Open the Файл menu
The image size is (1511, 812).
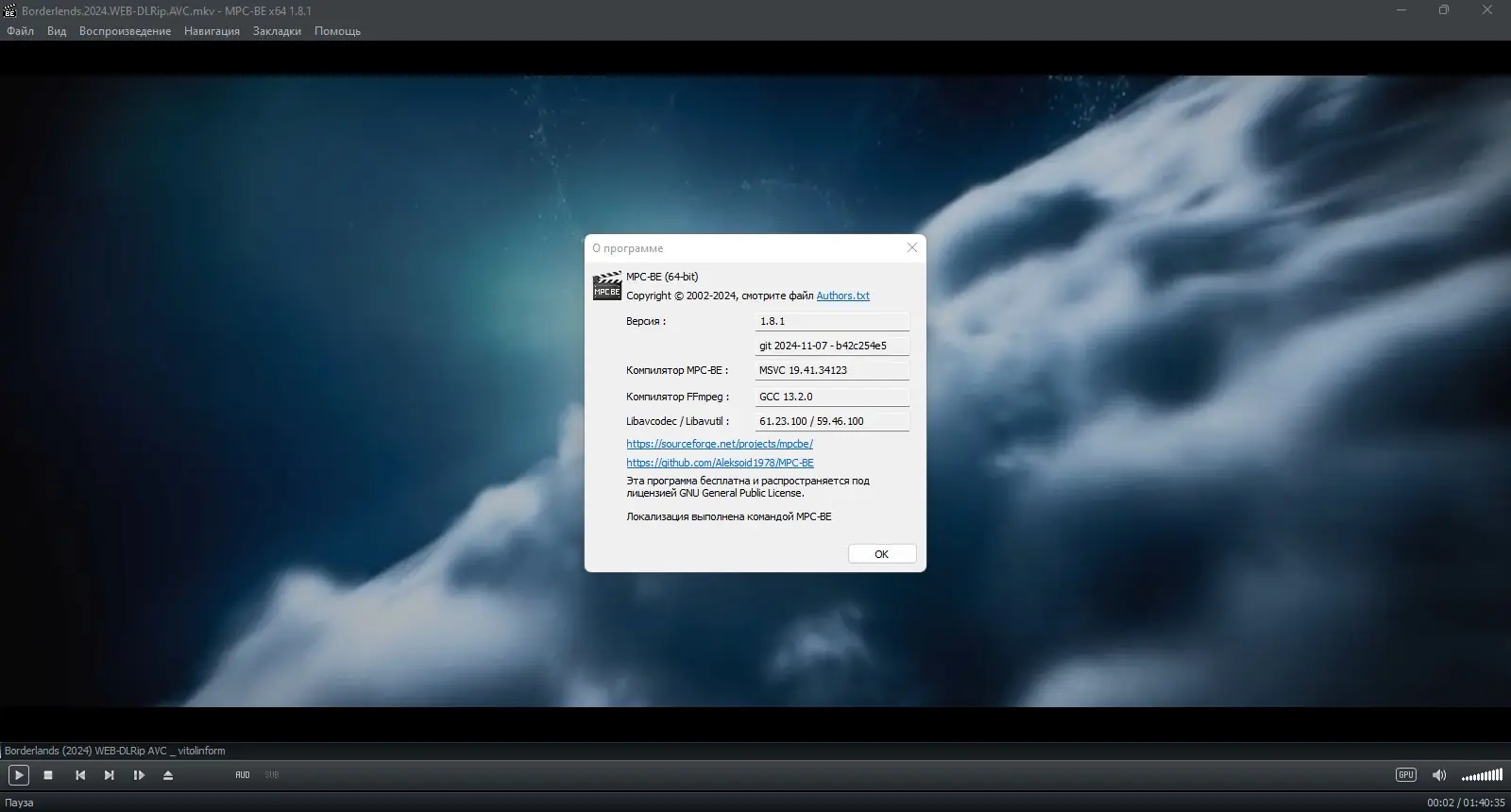(x=20, y=31)
